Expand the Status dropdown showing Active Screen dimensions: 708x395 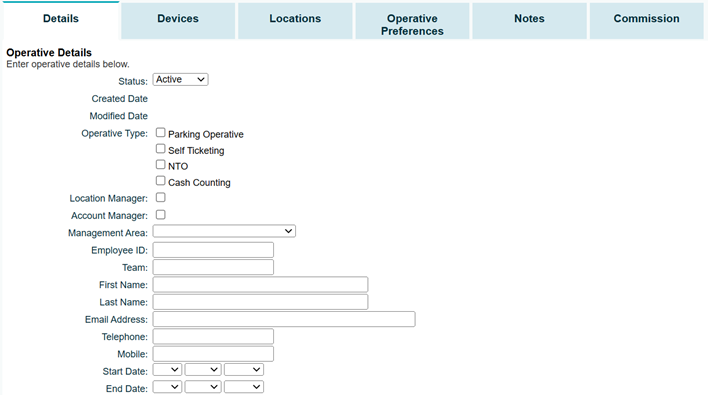click(180, 79)
